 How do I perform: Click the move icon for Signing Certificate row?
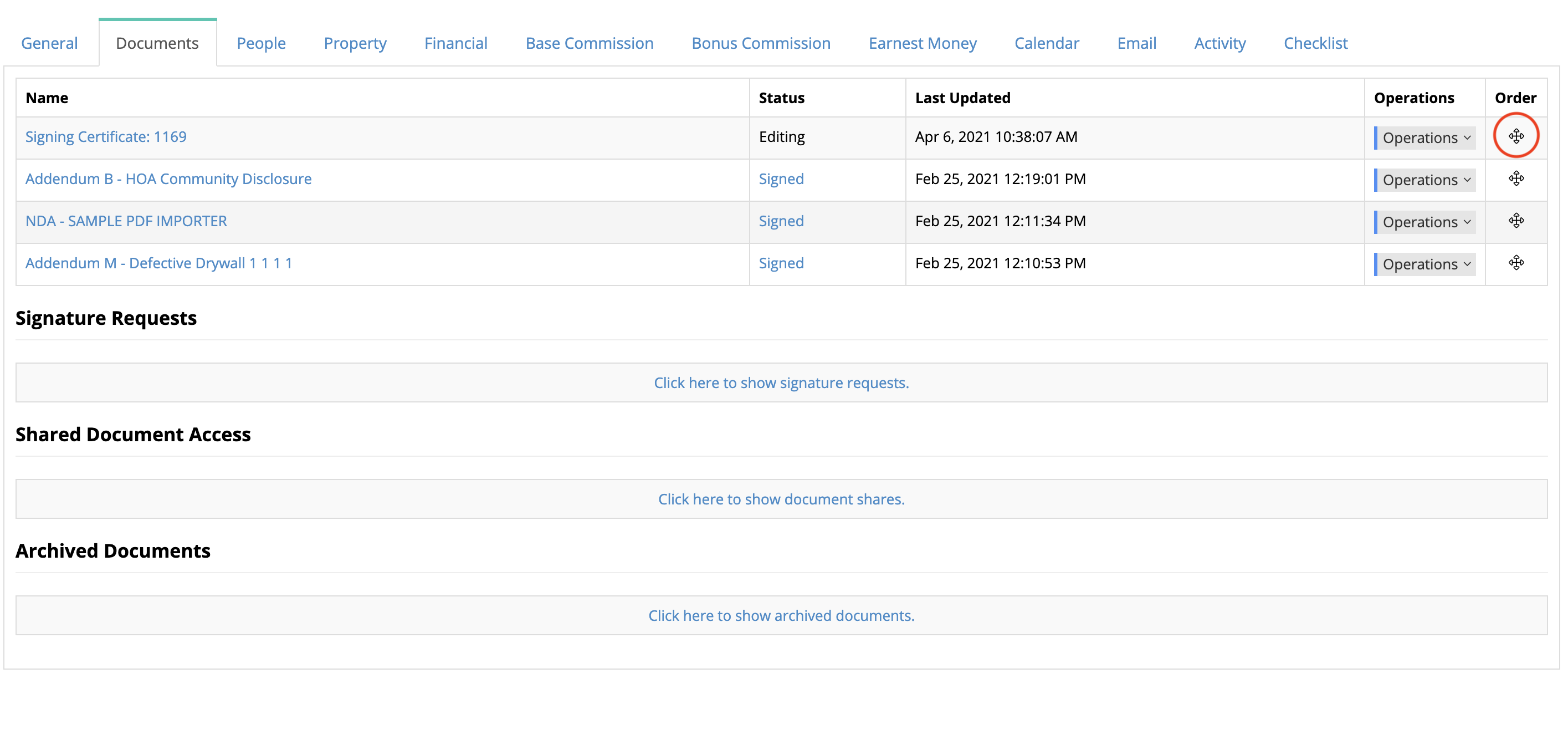click(x=1516, y=136)
